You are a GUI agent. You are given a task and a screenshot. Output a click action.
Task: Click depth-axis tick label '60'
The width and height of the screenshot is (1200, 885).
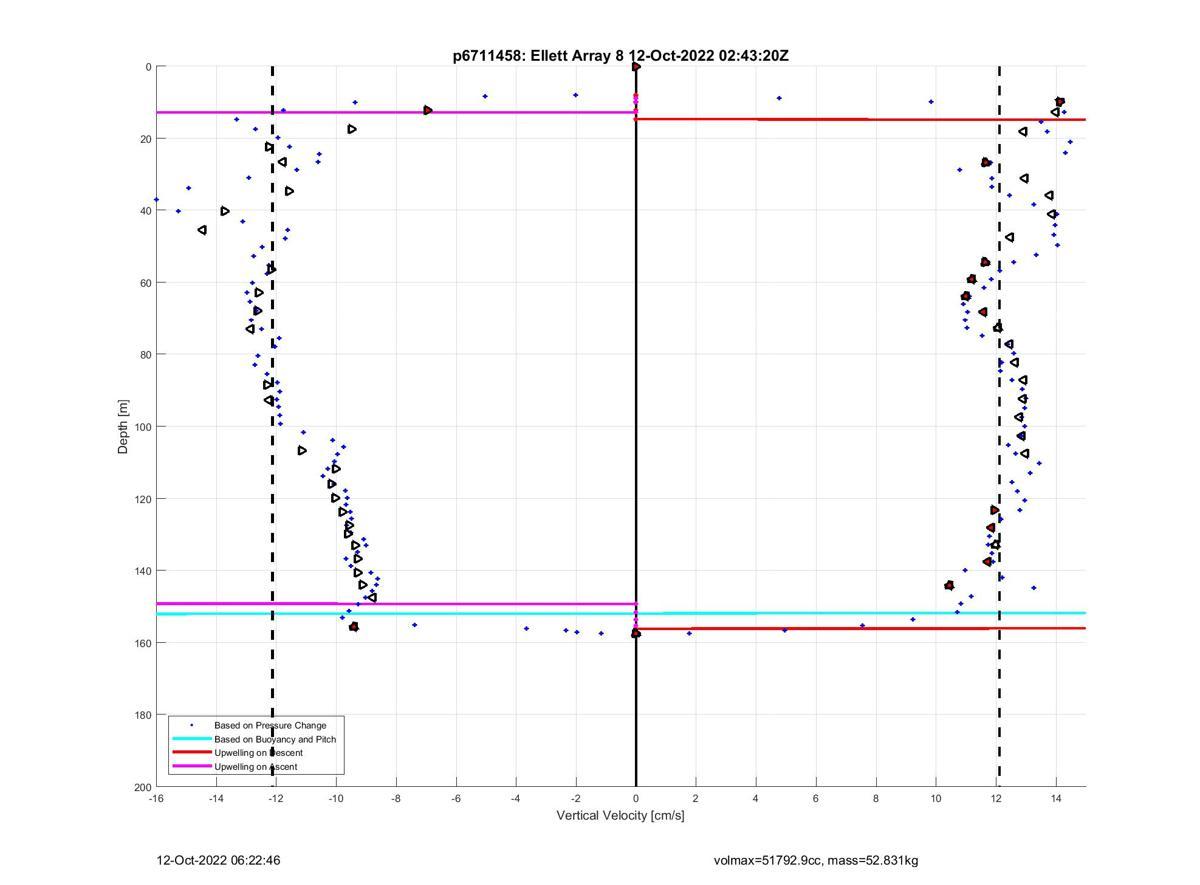pos(145,283)
